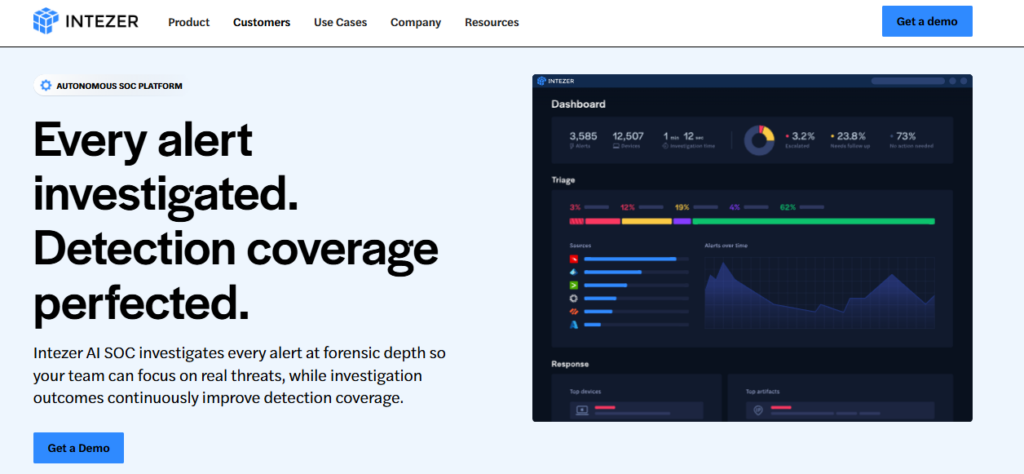Image resolution: width=1024 pixels, height=474 pixels.
Task: Click the shield icon under Top artifacts
Action: click(x=758, y=411)
